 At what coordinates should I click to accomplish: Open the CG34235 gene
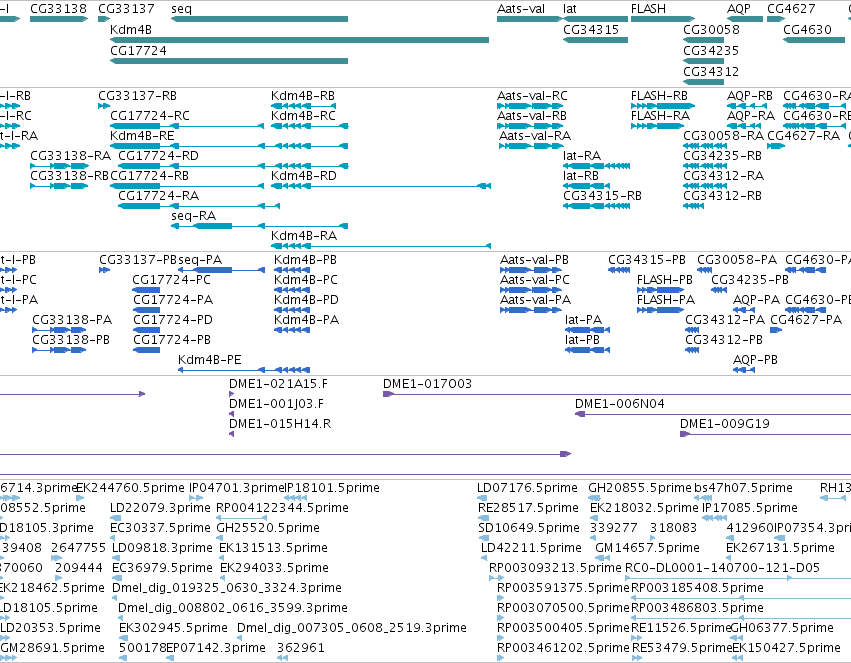coord(711,51)
